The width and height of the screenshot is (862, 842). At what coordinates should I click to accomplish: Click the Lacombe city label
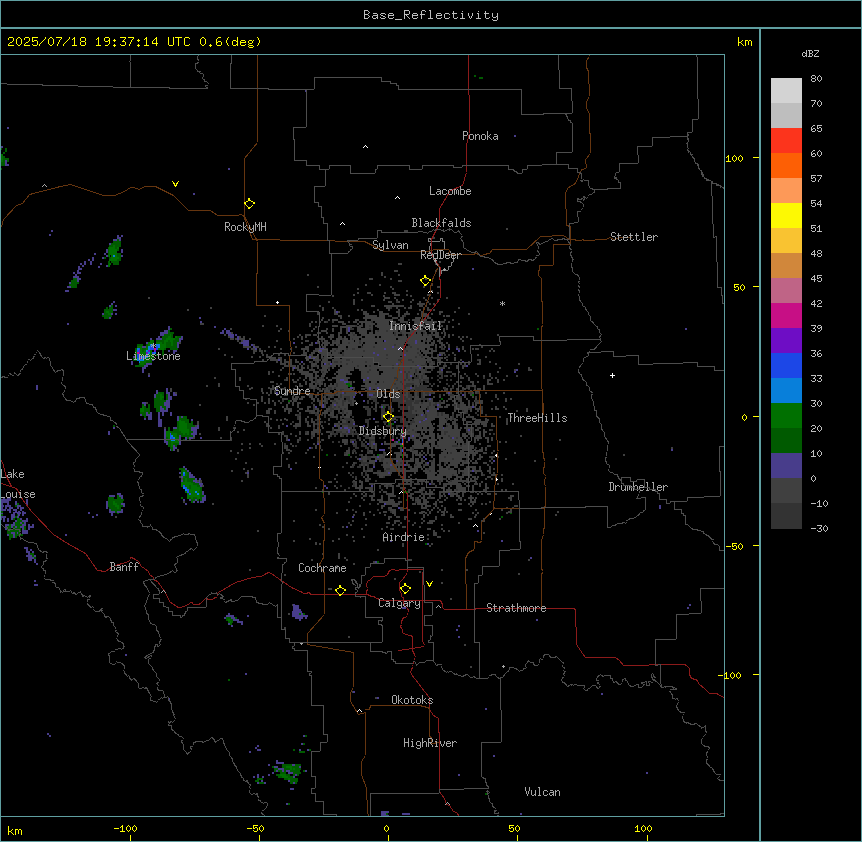[450, 191]
